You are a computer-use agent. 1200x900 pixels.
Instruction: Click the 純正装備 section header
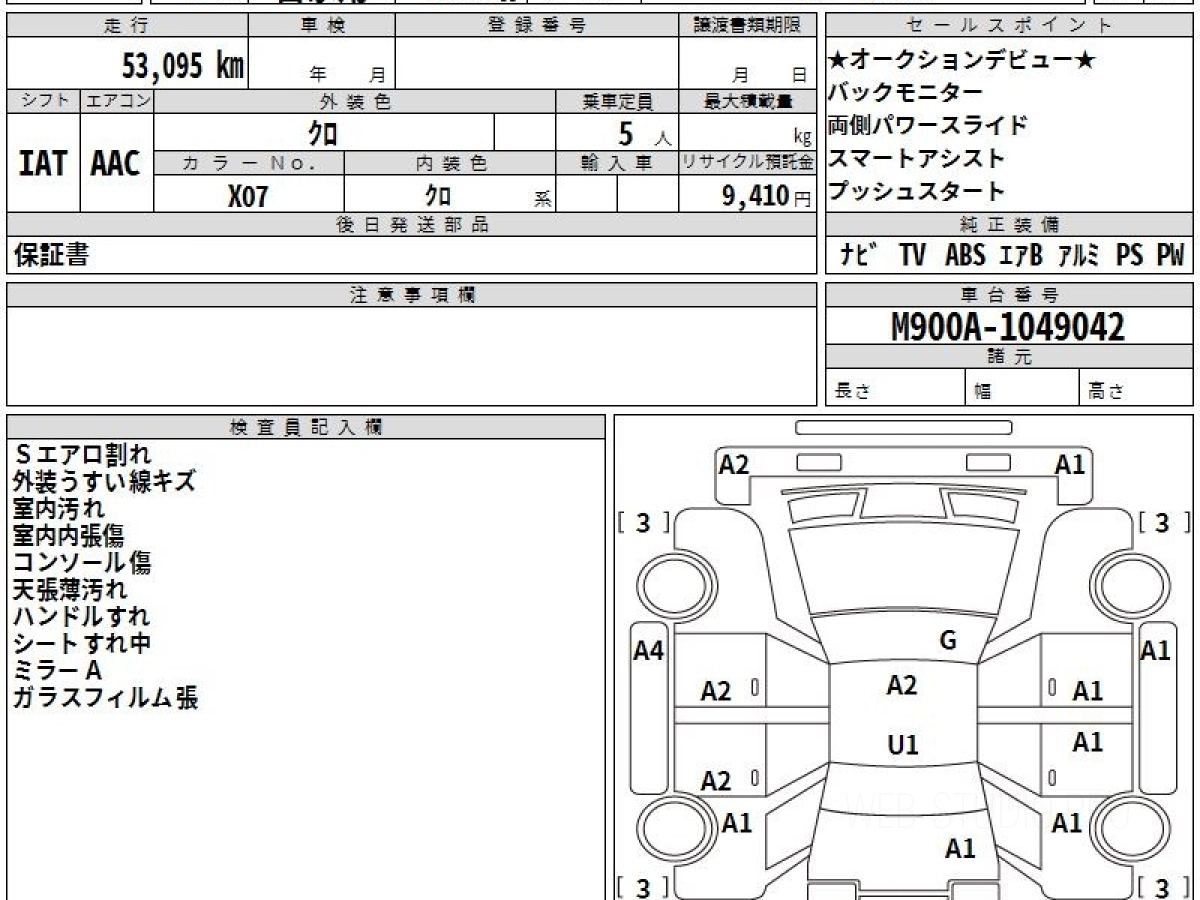[1010, 225]
